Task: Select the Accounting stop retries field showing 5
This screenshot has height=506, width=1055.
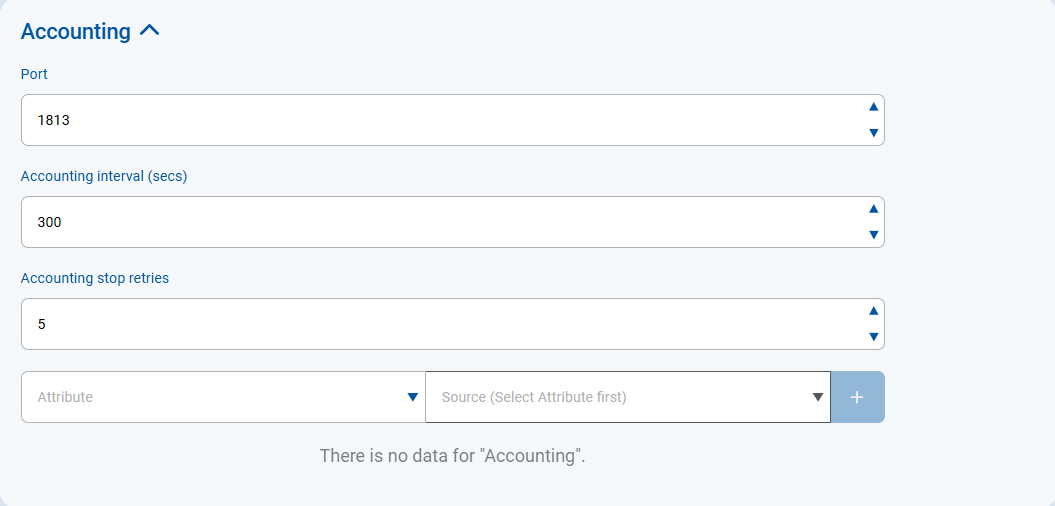Action: (x=440, y=324)
